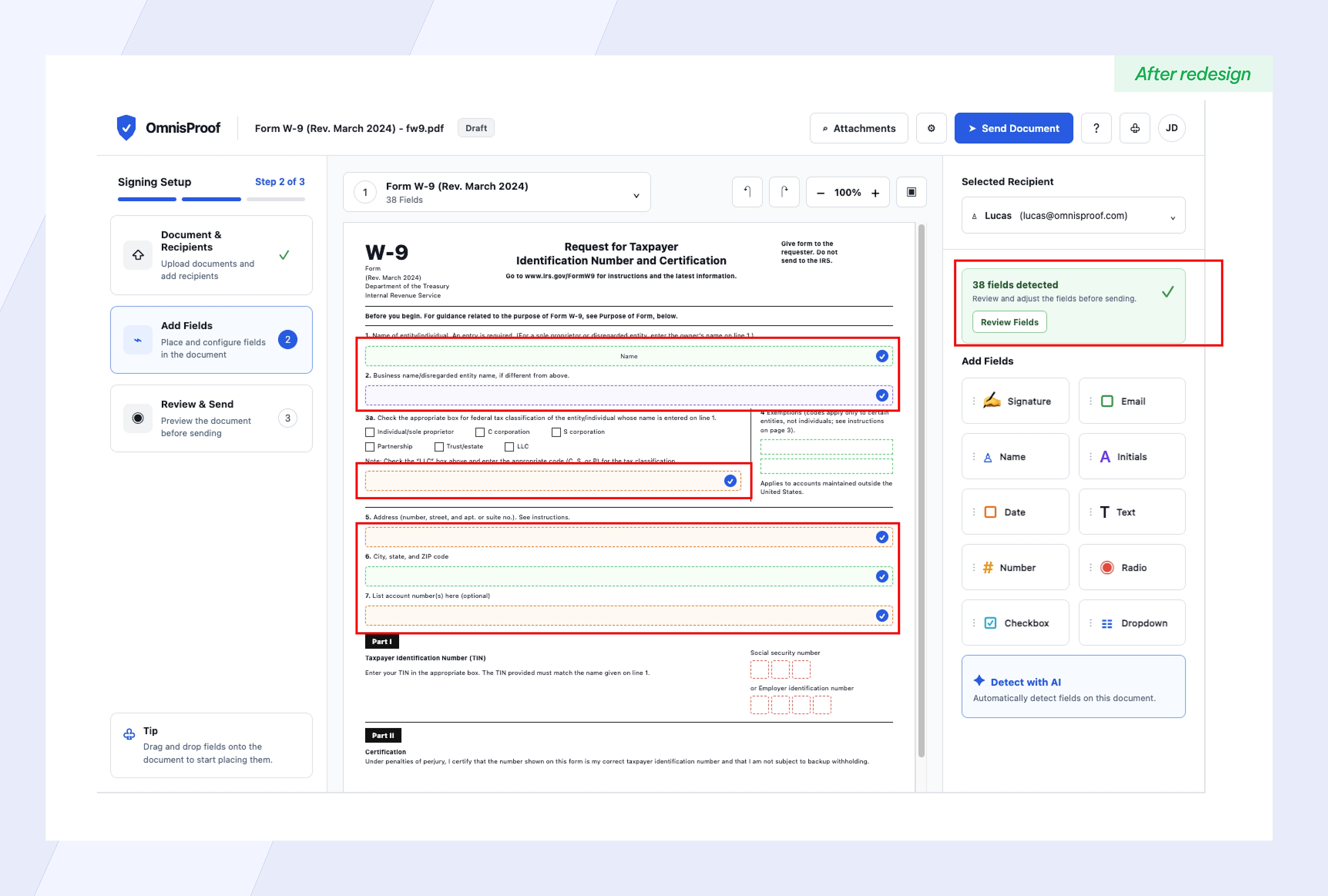
Task: Select the Text field tool
Action: click(1132, 512)
